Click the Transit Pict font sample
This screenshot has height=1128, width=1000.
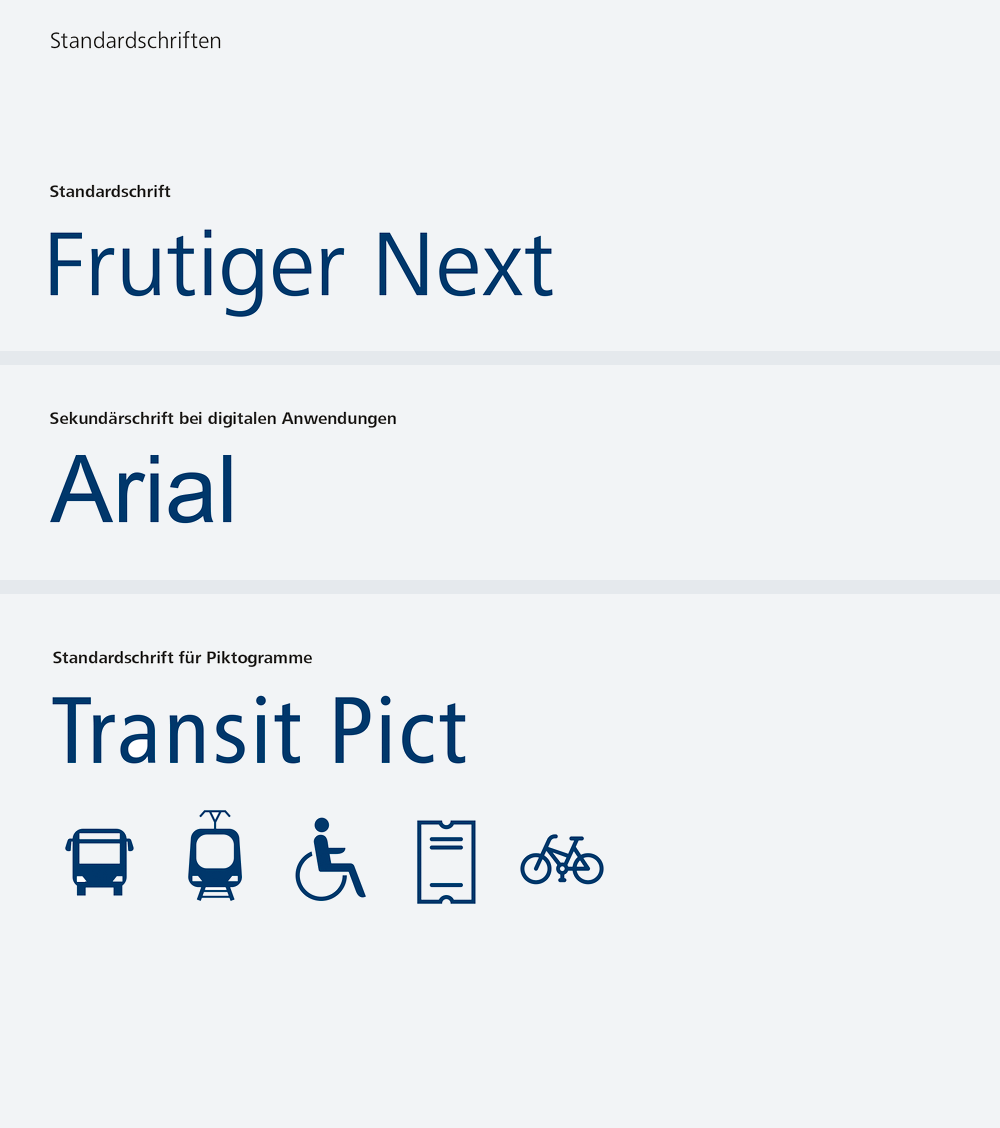click(260, 730)
